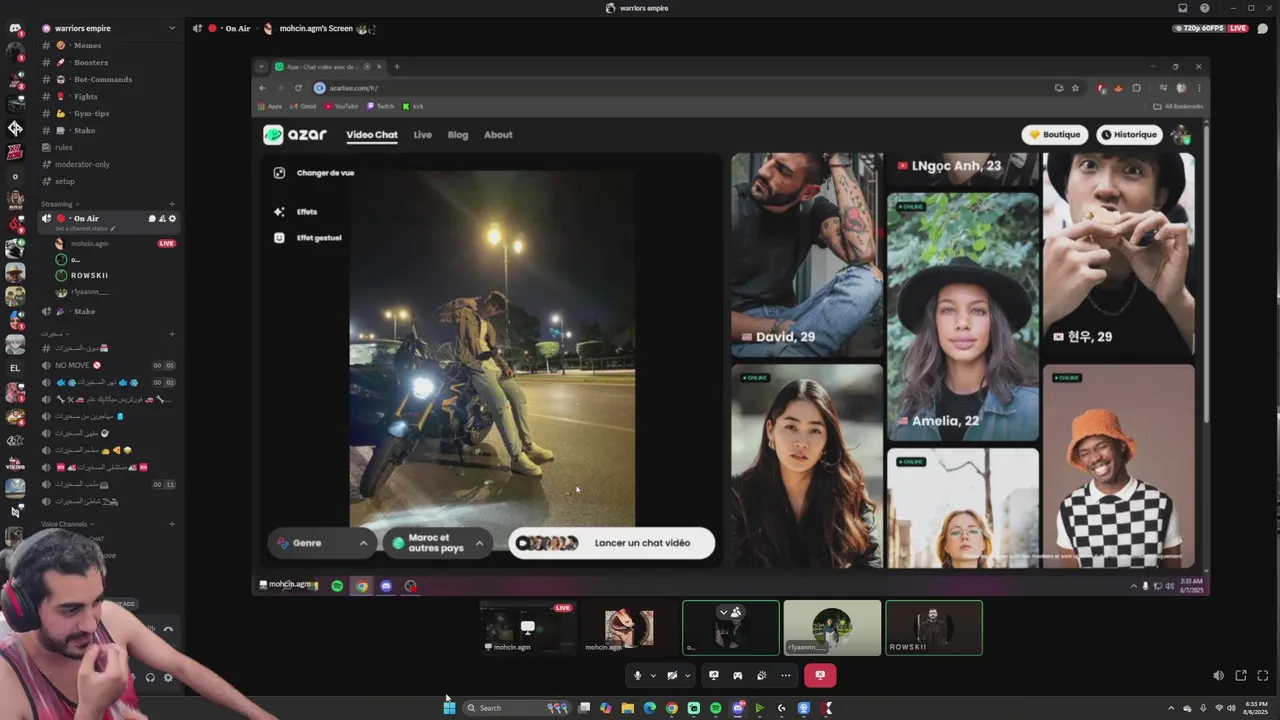The image size is (1280, 720).
Task: Open the Fights channel
Action: coord(108,96)
